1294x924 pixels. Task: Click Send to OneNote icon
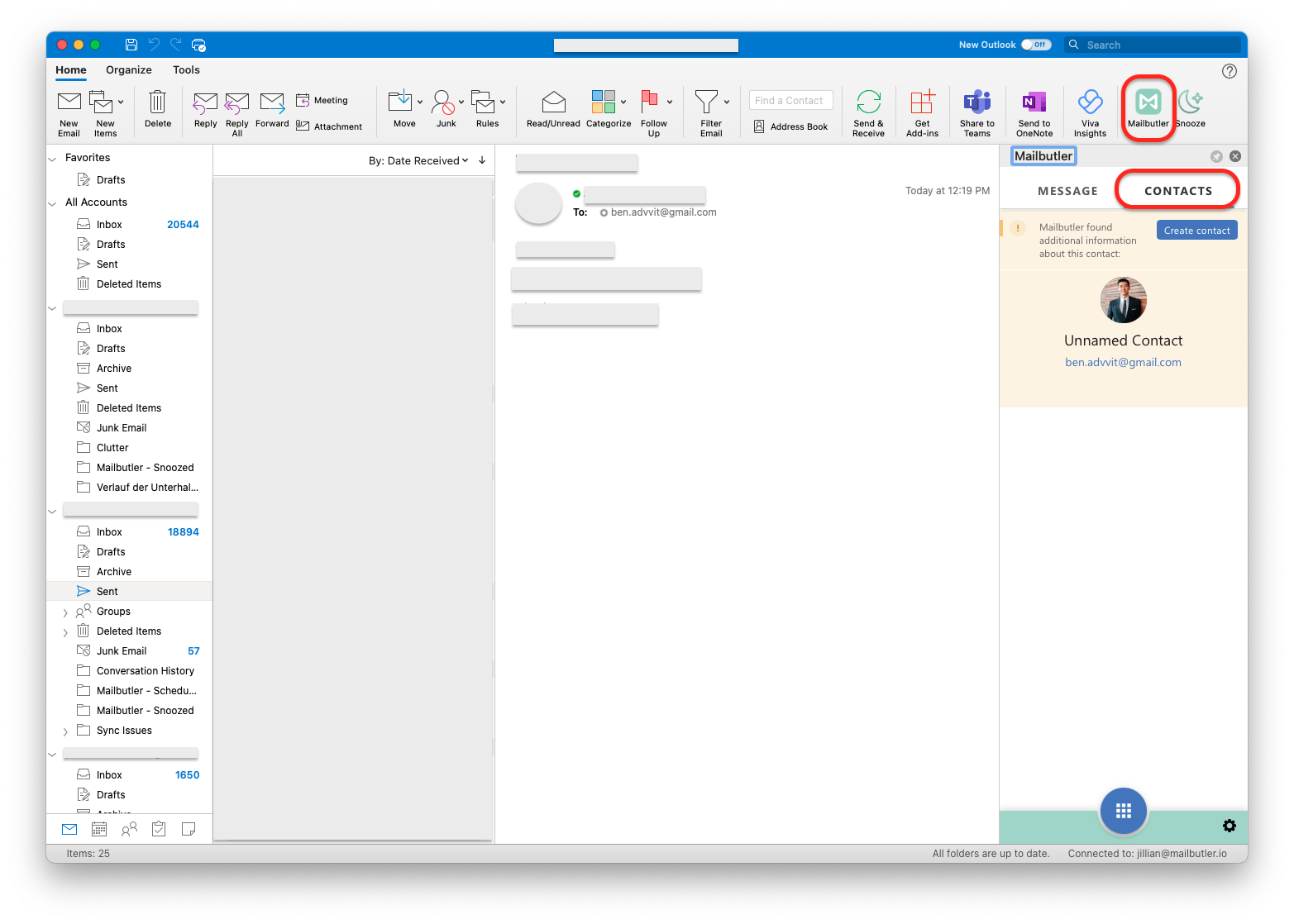pos(1034,102)
